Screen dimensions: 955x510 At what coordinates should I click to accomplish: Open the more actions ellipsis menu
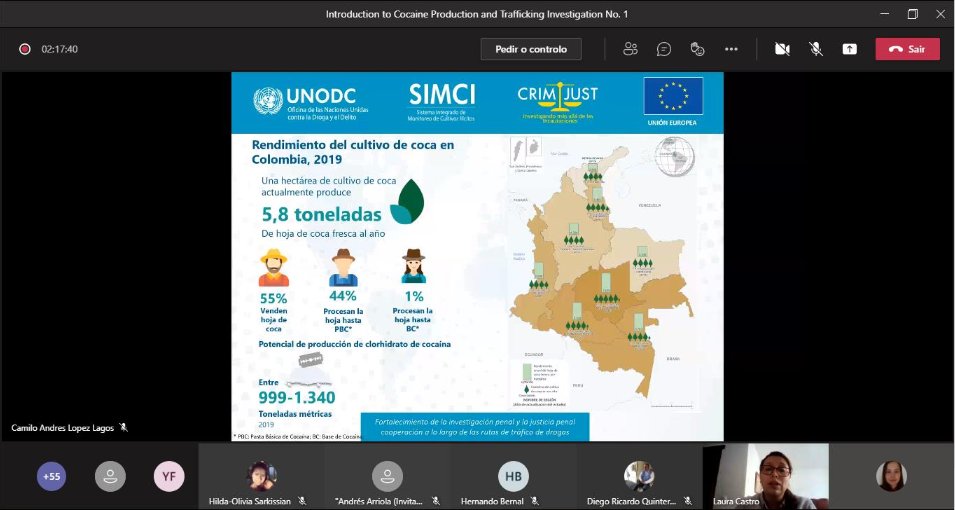pyautogui.click(x=731, y=49)
